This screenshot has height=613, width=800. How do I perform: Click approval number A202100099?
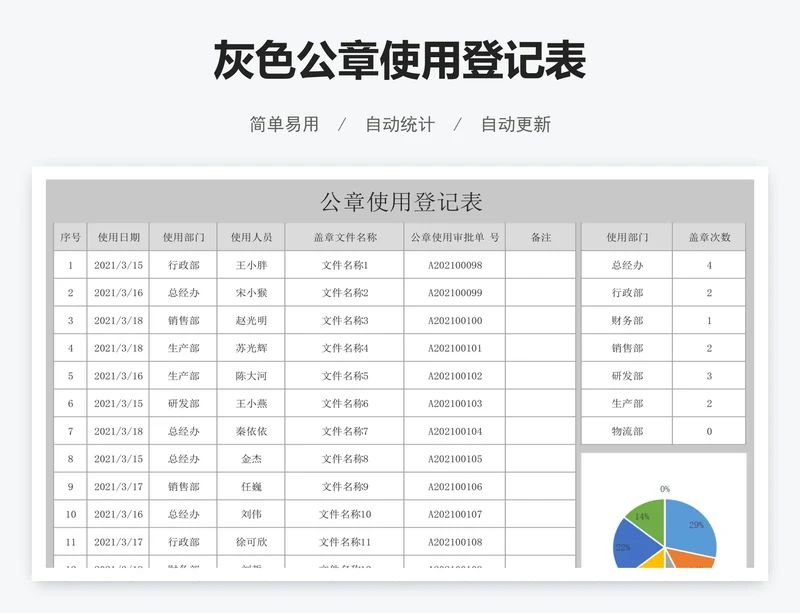click(455, 292)
